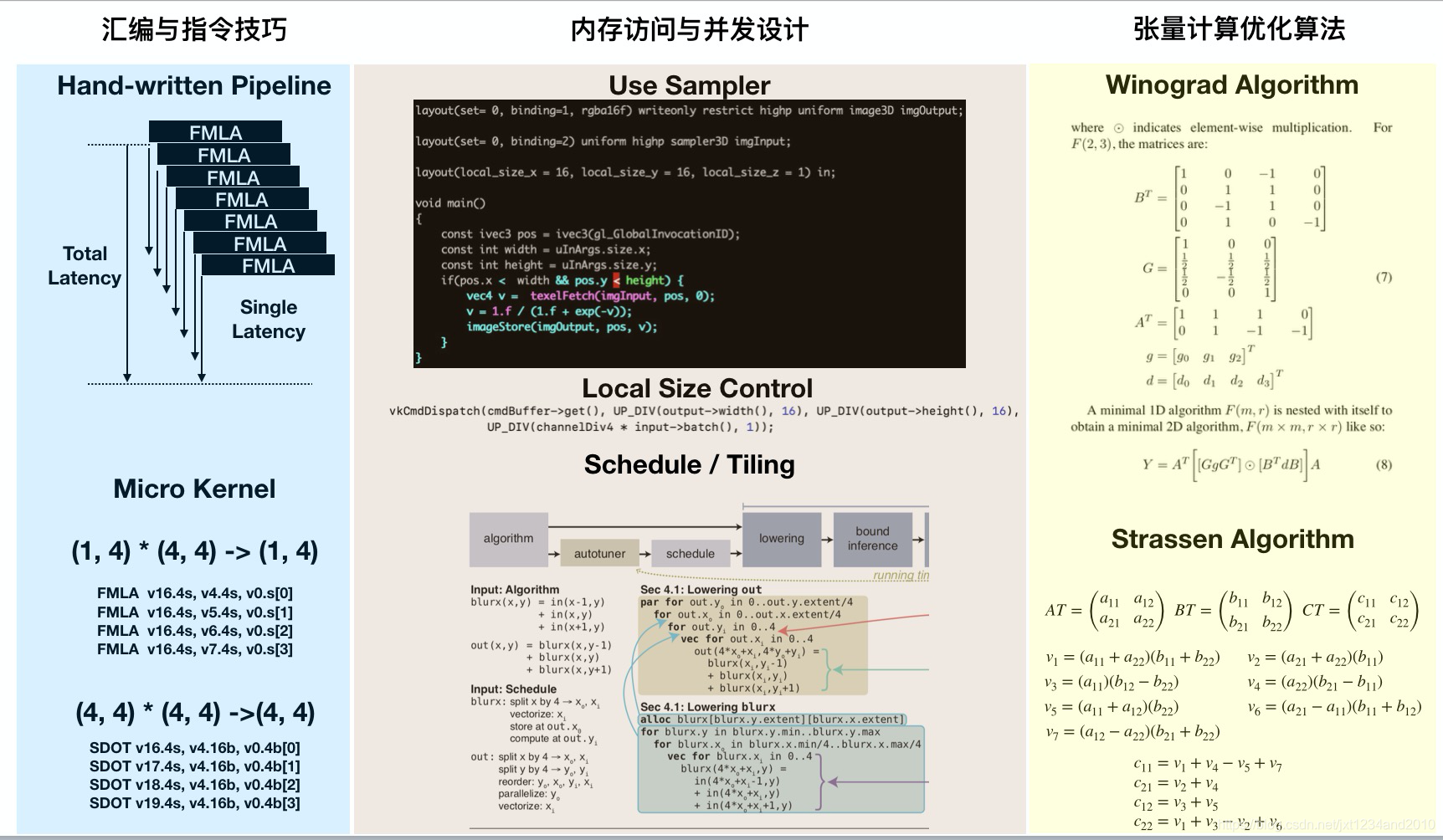Image resolution: width=1443 pixels, height=840 pixels.
Task: Click the column title '汇编与指令技巧'
Action: point(194,29)
